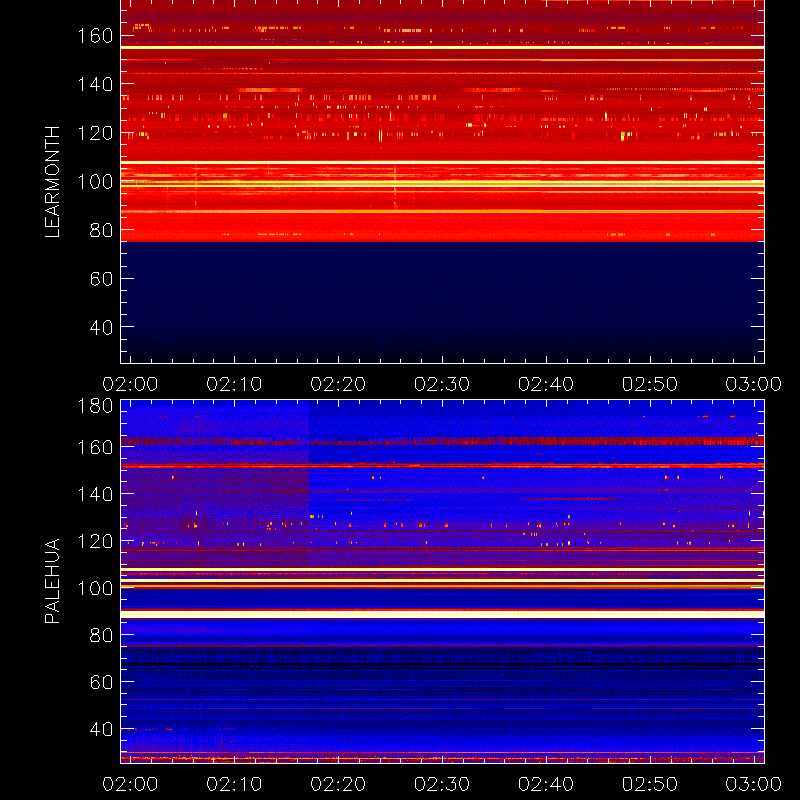Select the 160 tick label on LEARMONTH axis
The image size is (800, 800).
95,36
